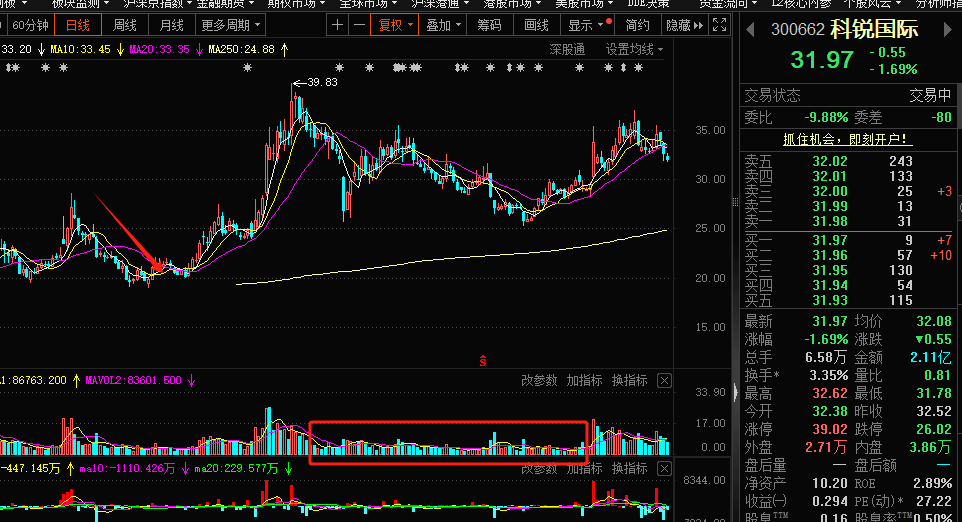The width and height of the screenshot is (962, 522).
Task: Switch to 月线 monthly chart
Action: coord(171,25)
